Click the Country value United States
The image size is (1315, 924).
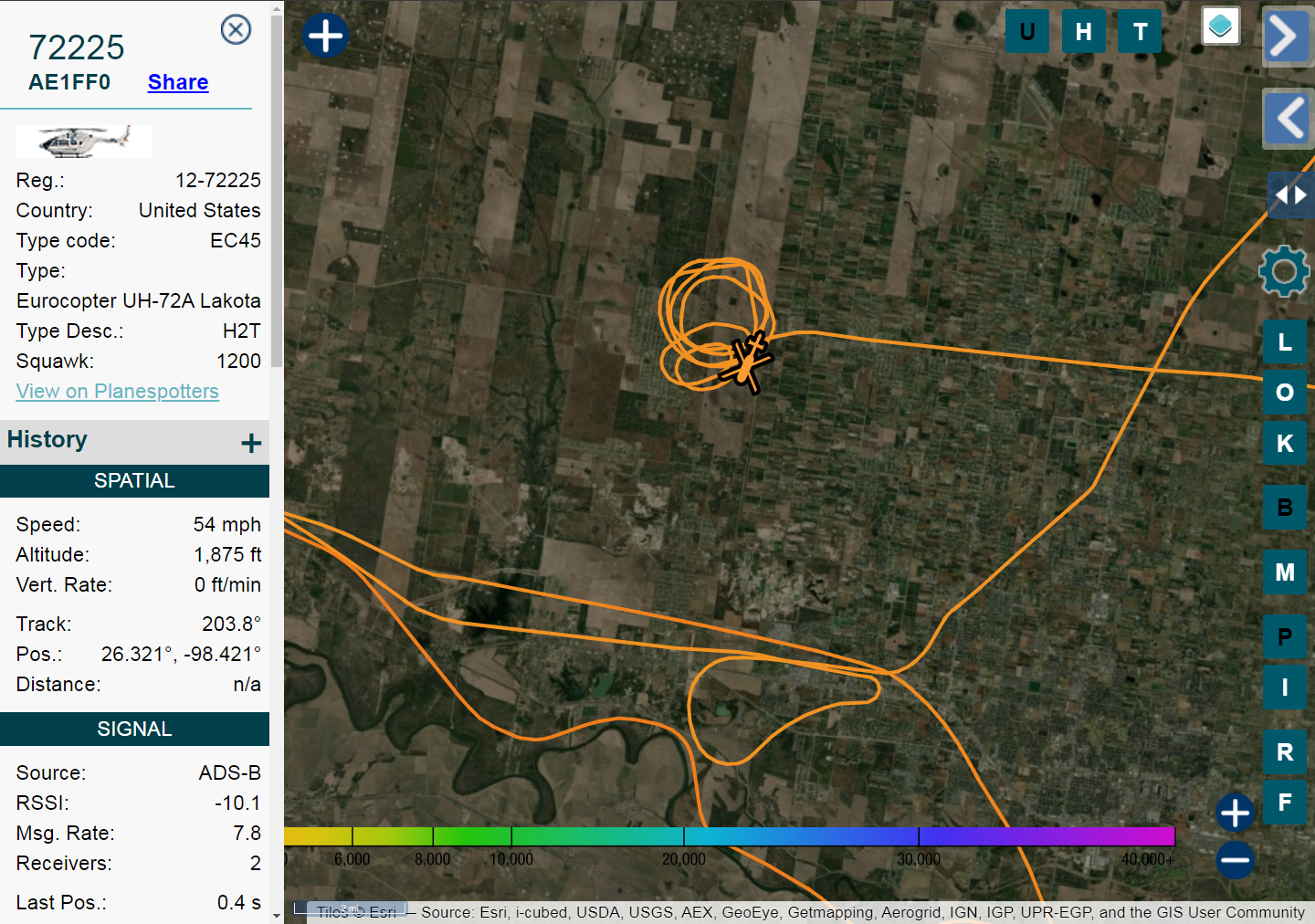(x=200, y=210)
